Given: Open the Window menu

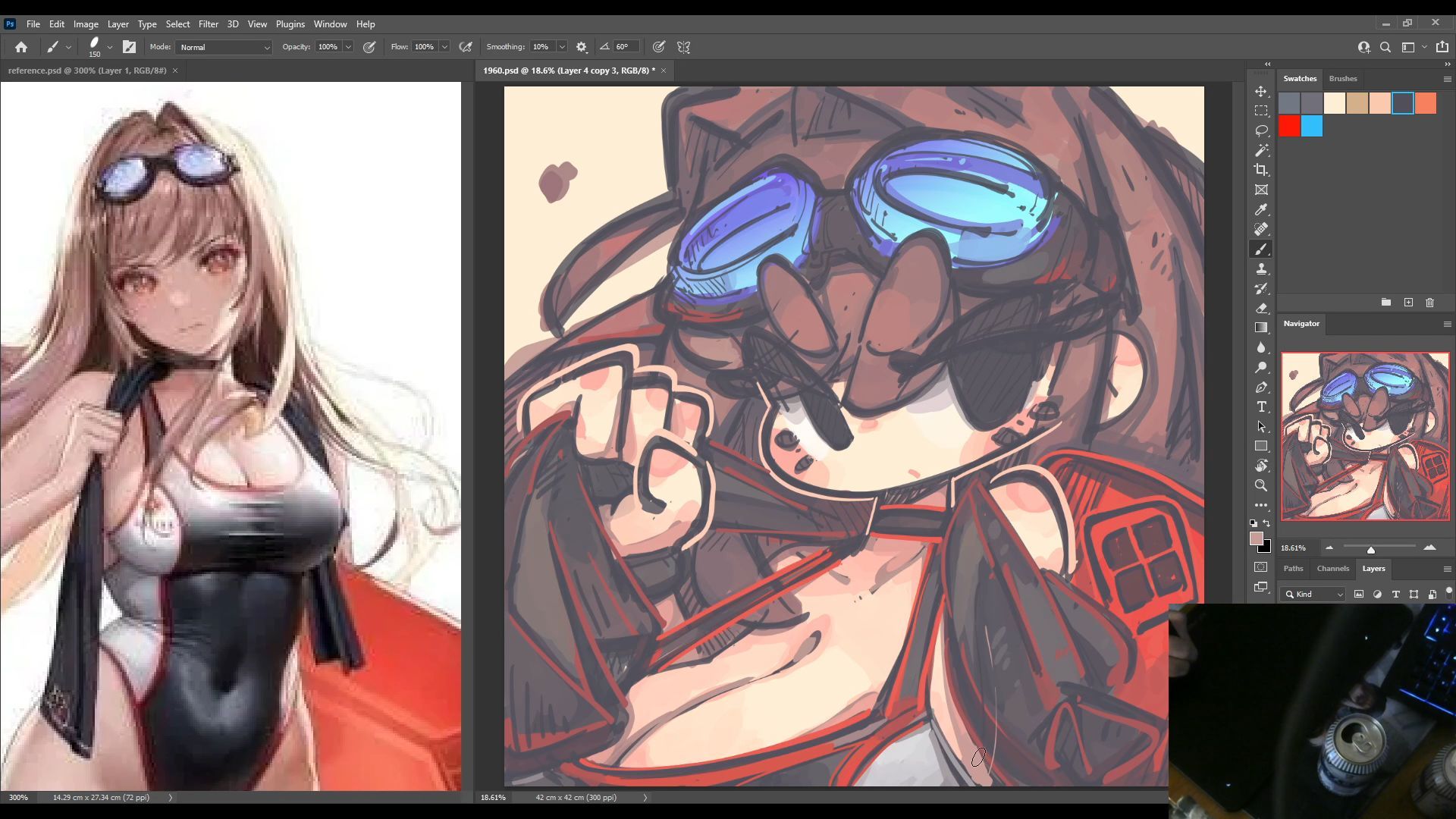Looking at the screenshot, I should (330, 24).
